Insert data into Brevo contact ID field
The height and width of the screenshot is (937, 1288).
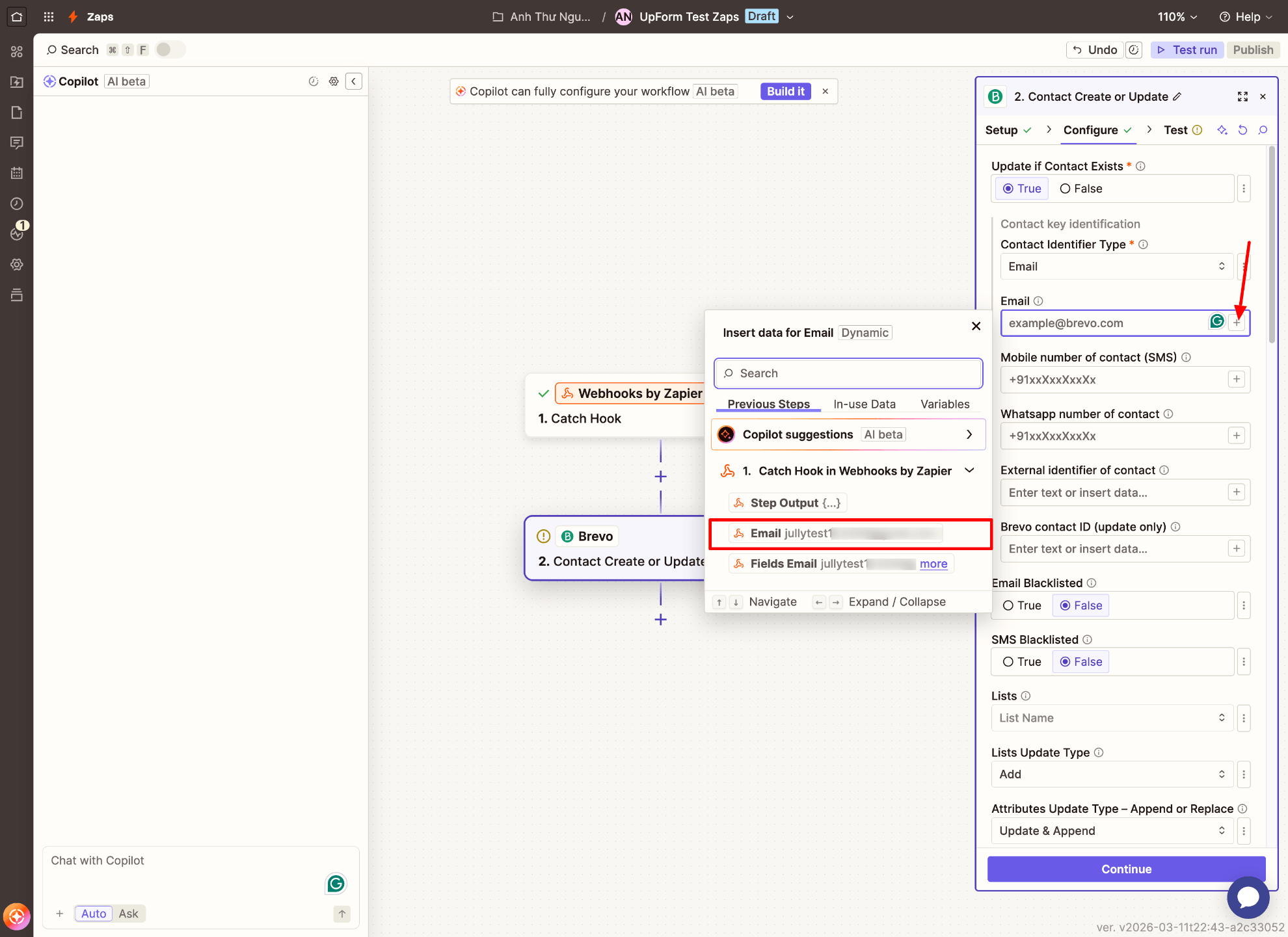(1237, 549)
